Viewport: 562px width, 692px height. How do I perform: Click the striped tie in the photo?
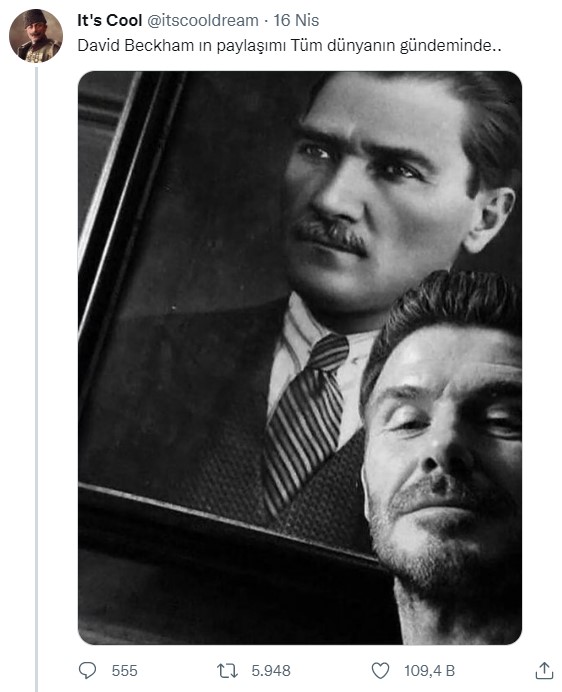[x=306, y=421]
